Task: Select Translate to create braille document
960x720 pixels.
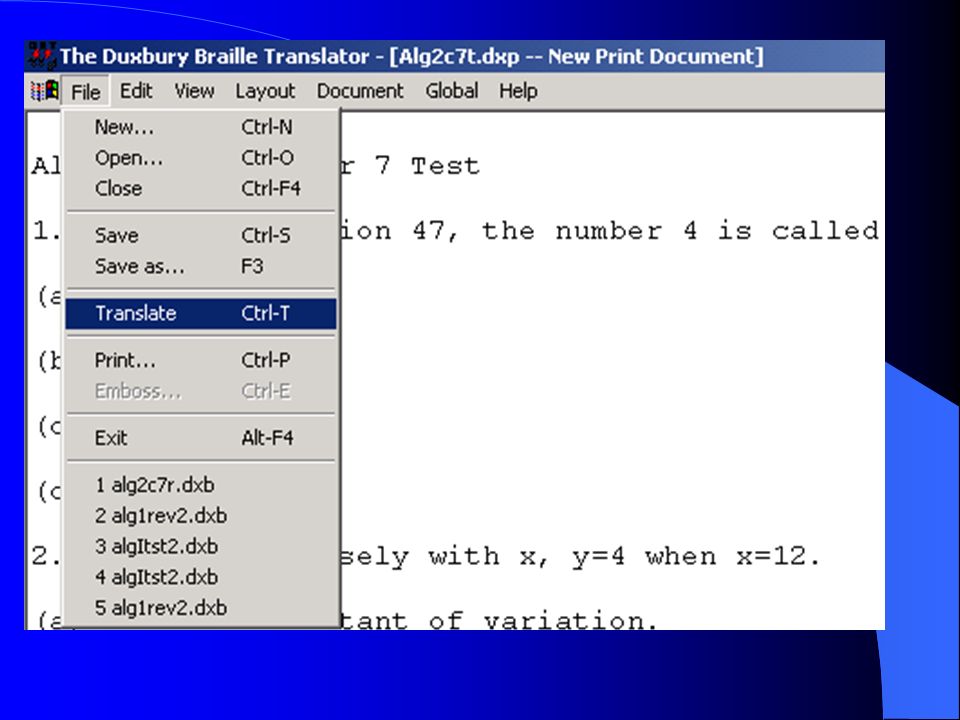Action: coord(201,313)
